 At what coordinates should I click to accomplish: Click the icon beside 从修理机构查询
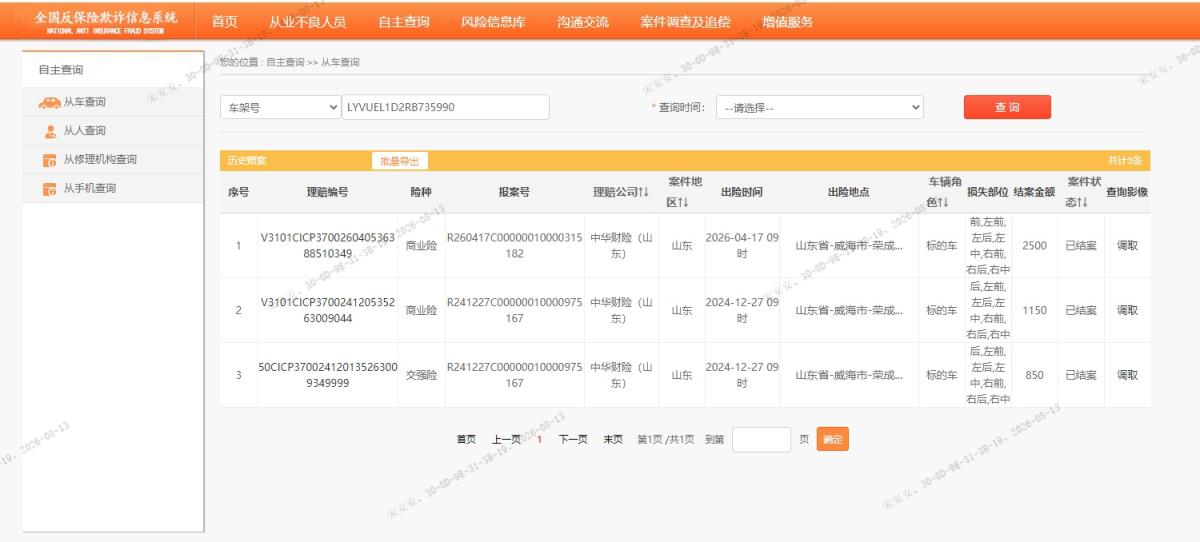pos(50,160)
